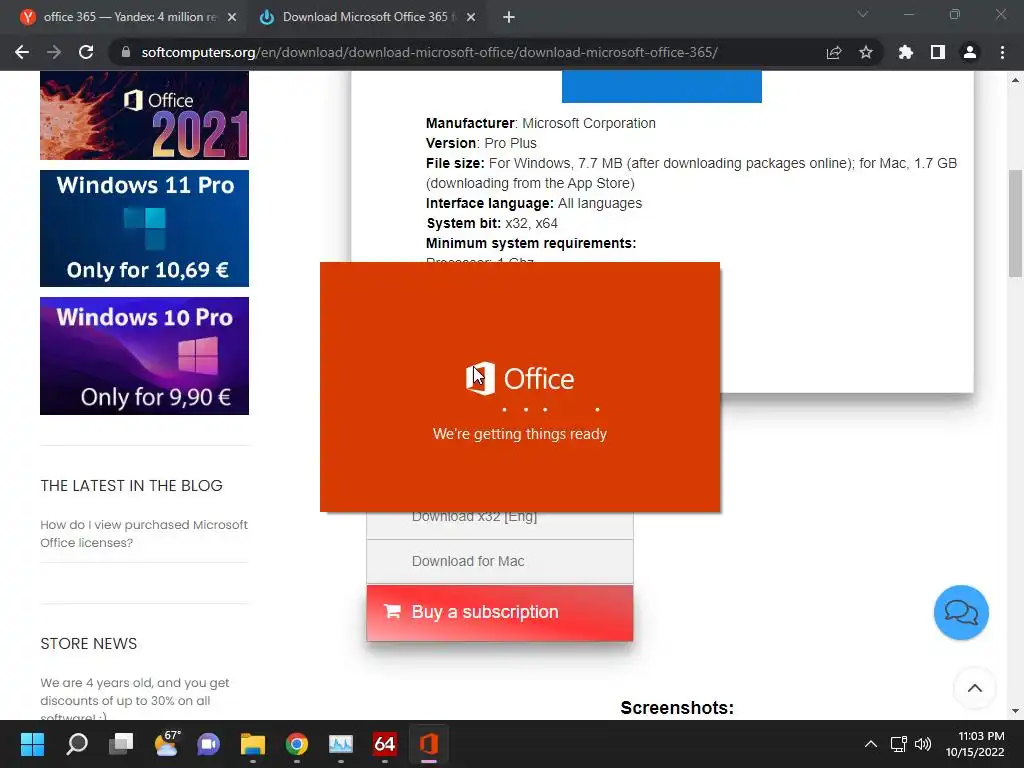Open the browser profile icon

point(970,52)
